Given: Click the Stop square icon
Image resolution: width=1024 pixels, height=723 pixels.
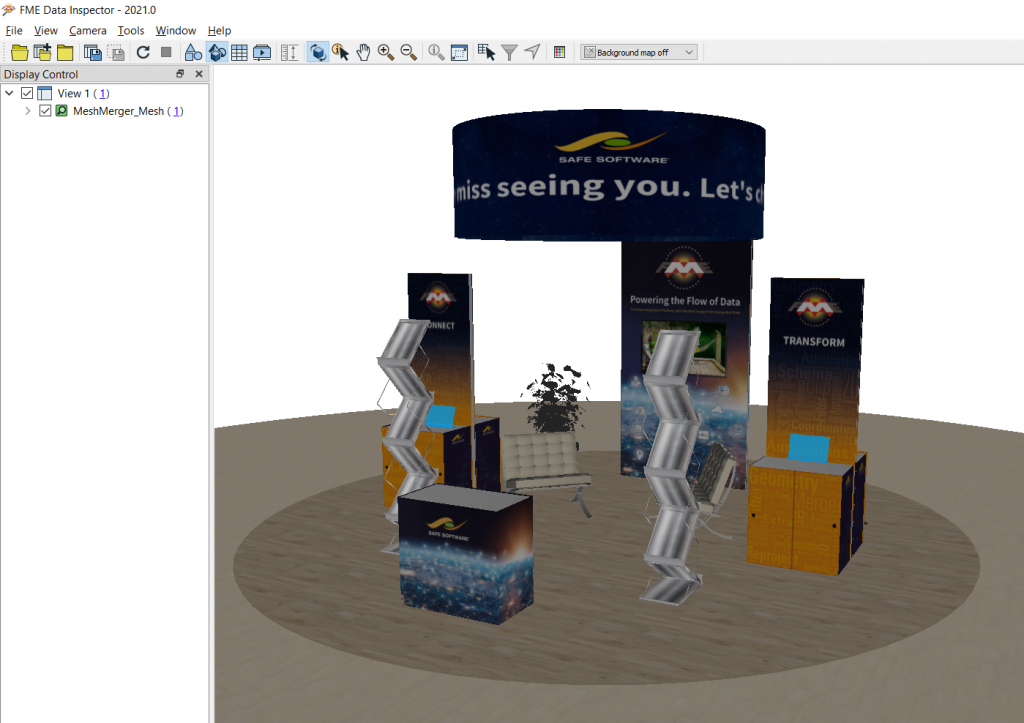Looking at the screenshot, I should click(166, 52).
